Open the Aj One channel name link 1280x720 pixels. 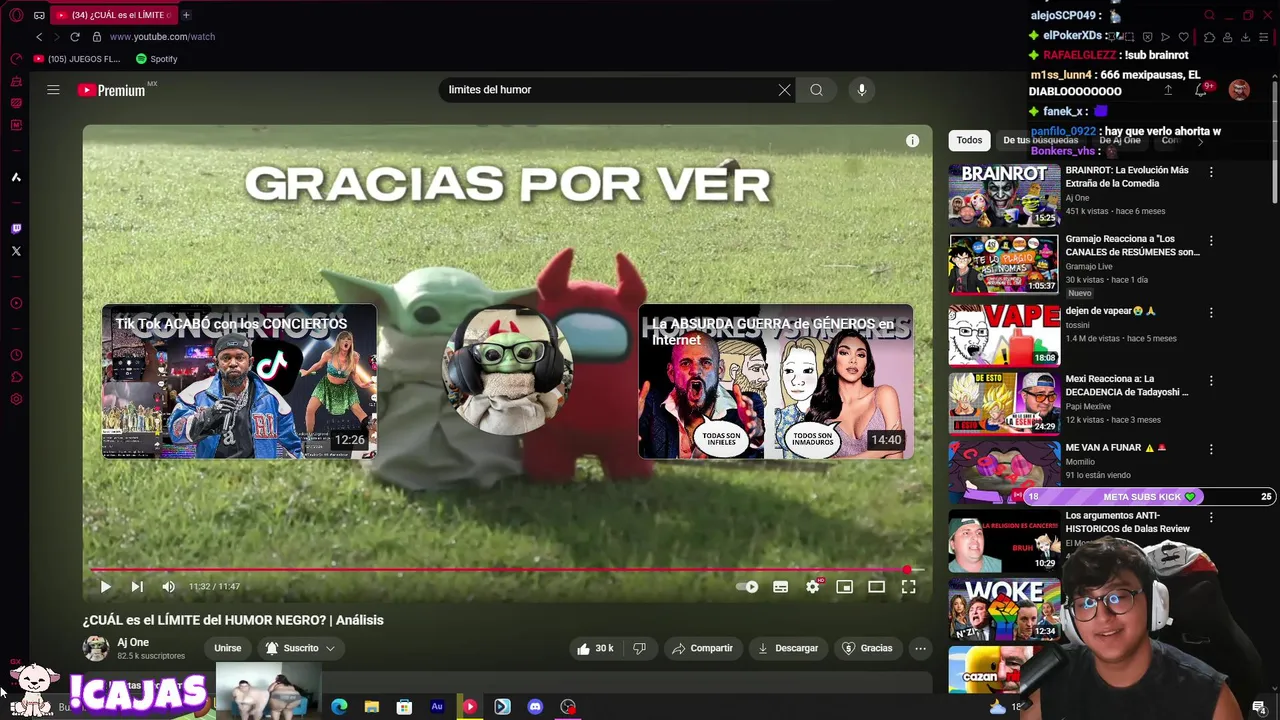point(133,643)
